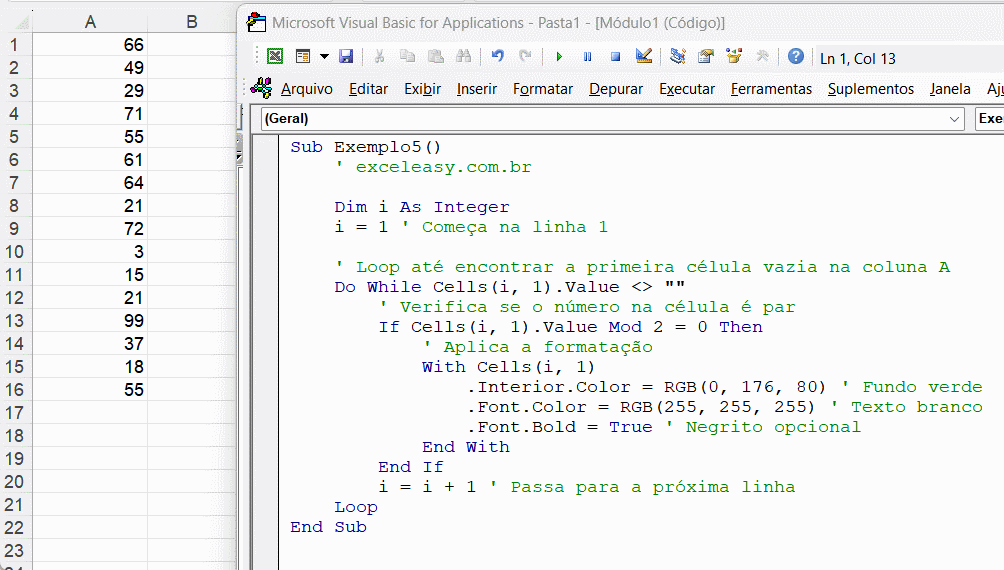Run the macro with the green play button

(559, 57)
